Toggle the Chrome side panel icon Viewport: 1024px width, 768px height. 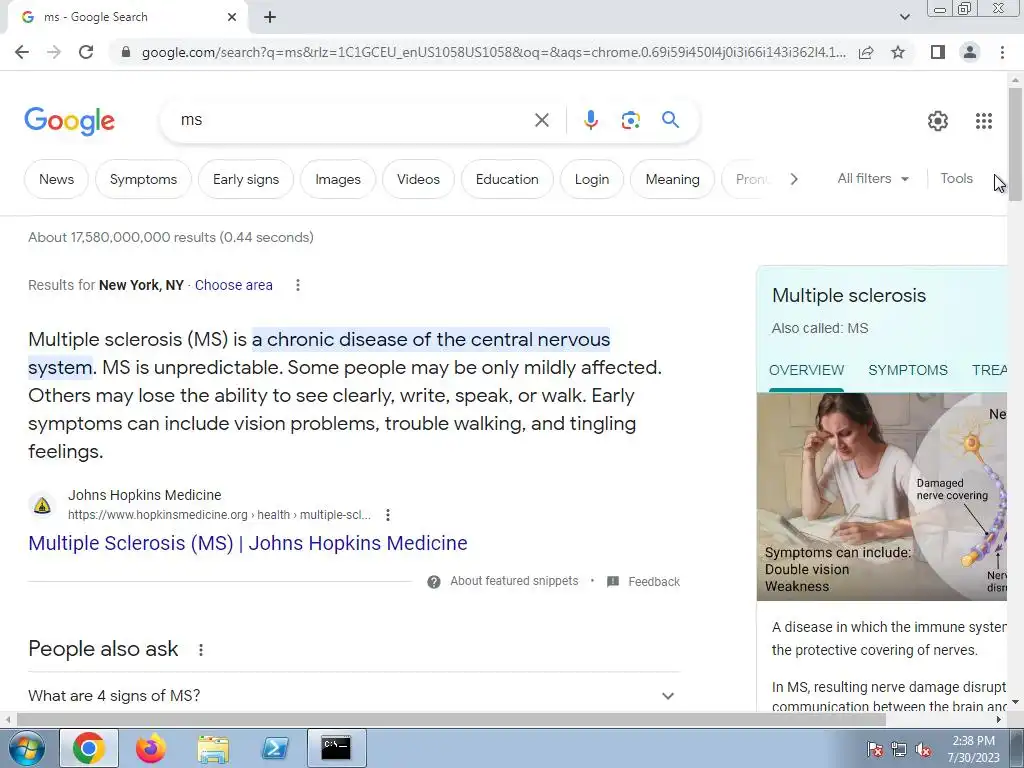[x=938, y=52]
